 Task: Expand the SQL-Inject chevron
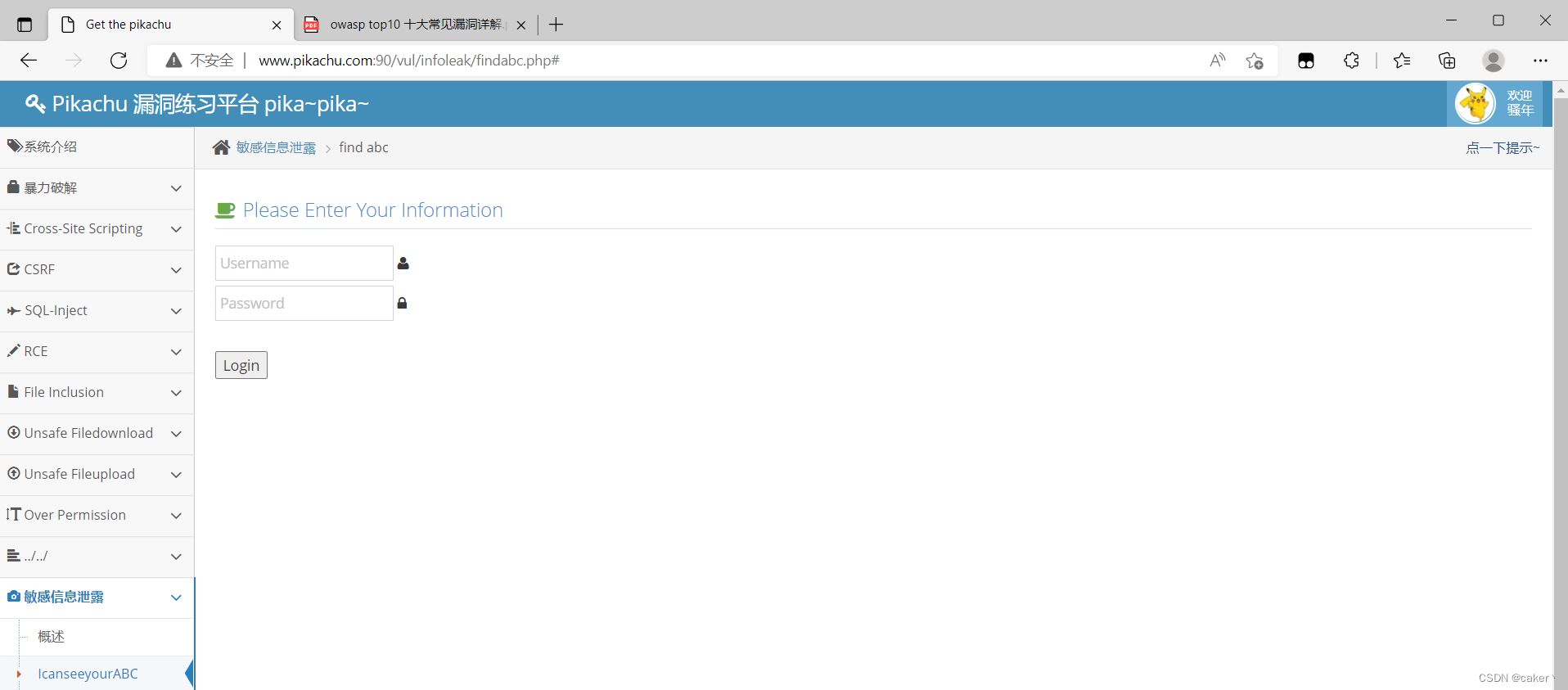(176, 311)
